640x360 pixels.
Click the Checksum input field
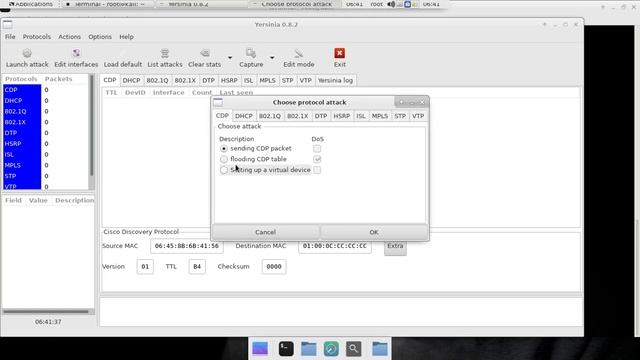(274, 267)
